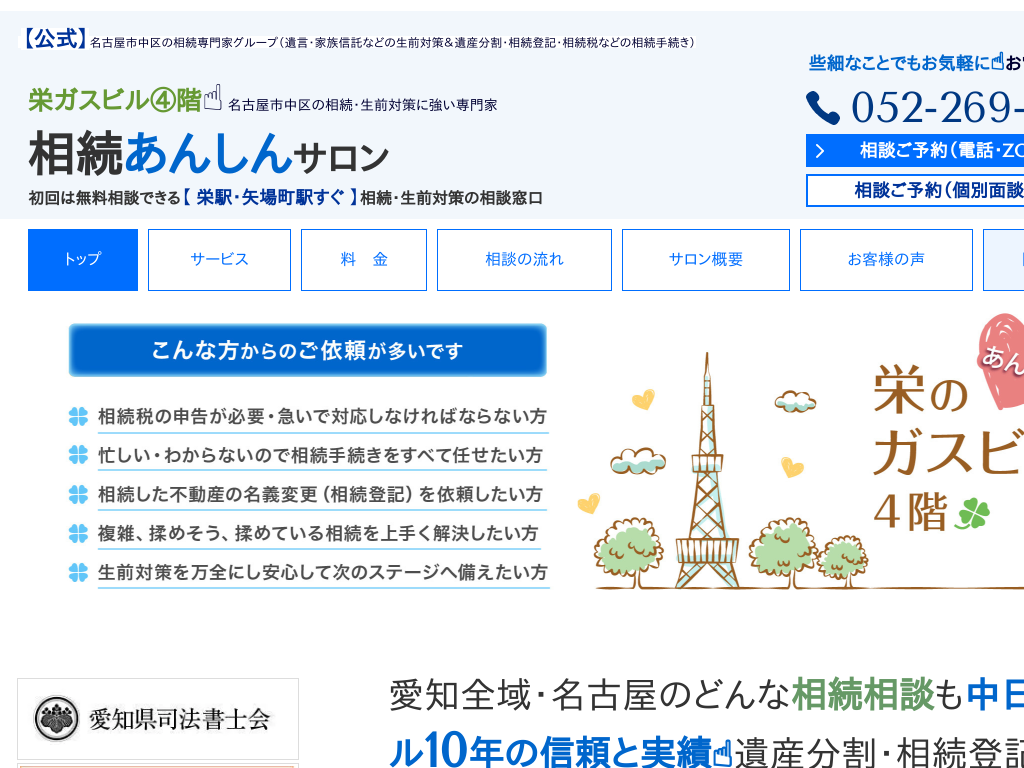Image resolution: width=1024 pixels, height=768 pixels.
Task: Click the pointing hand icon beside 栄ガスビル④階
Action: pyautogui.click(x=213, y=98)
